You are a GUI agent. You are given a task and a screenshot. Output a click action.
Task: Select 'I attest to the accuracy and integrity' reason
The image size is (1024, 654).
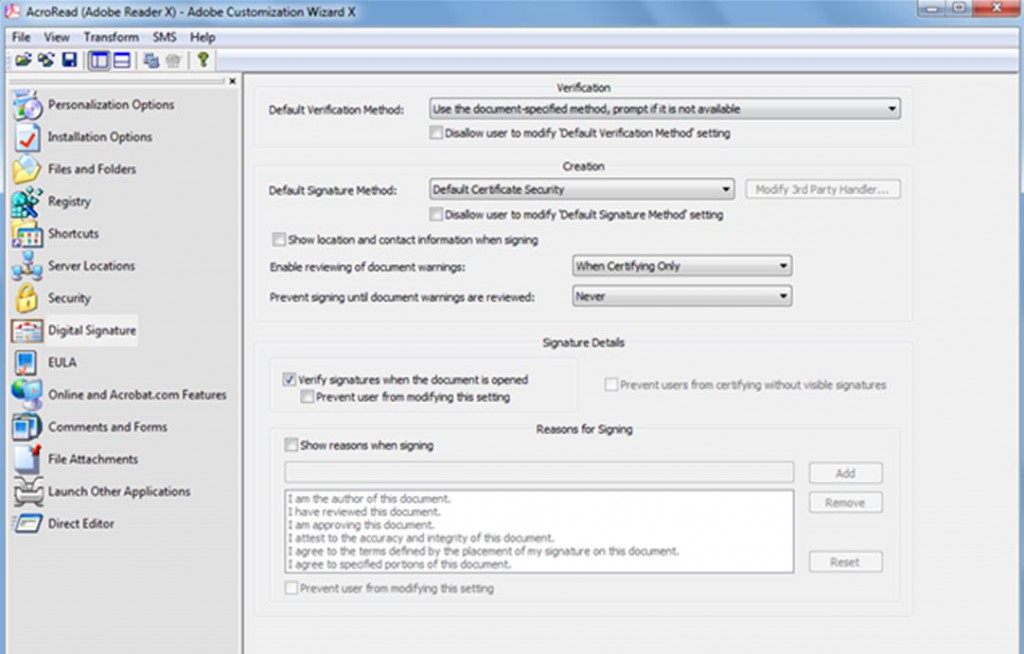pos(421,538)
